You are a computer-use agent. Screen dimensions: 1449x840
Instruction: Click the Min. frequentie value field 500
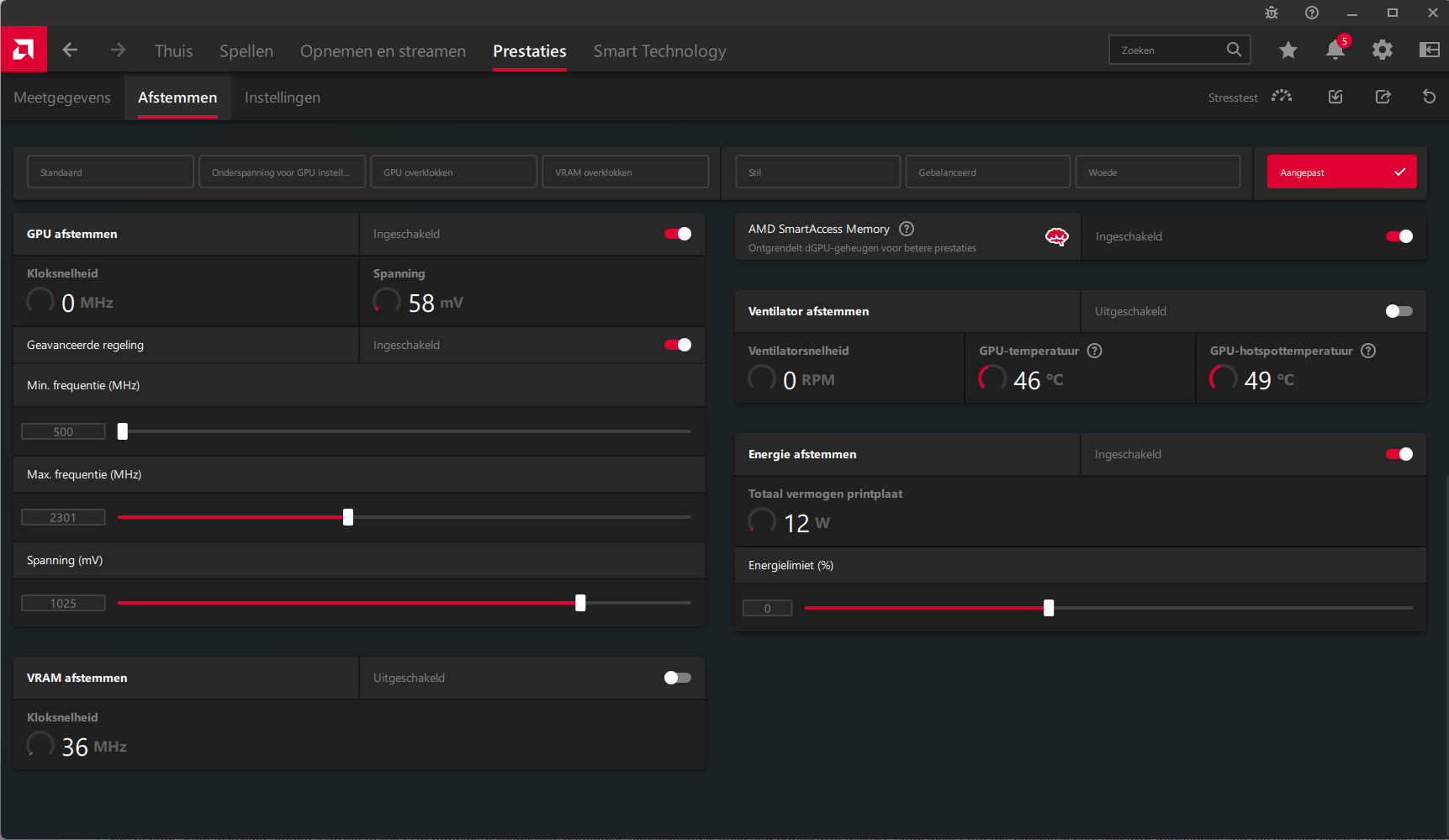pyautogui.click(x=63, y=431)
